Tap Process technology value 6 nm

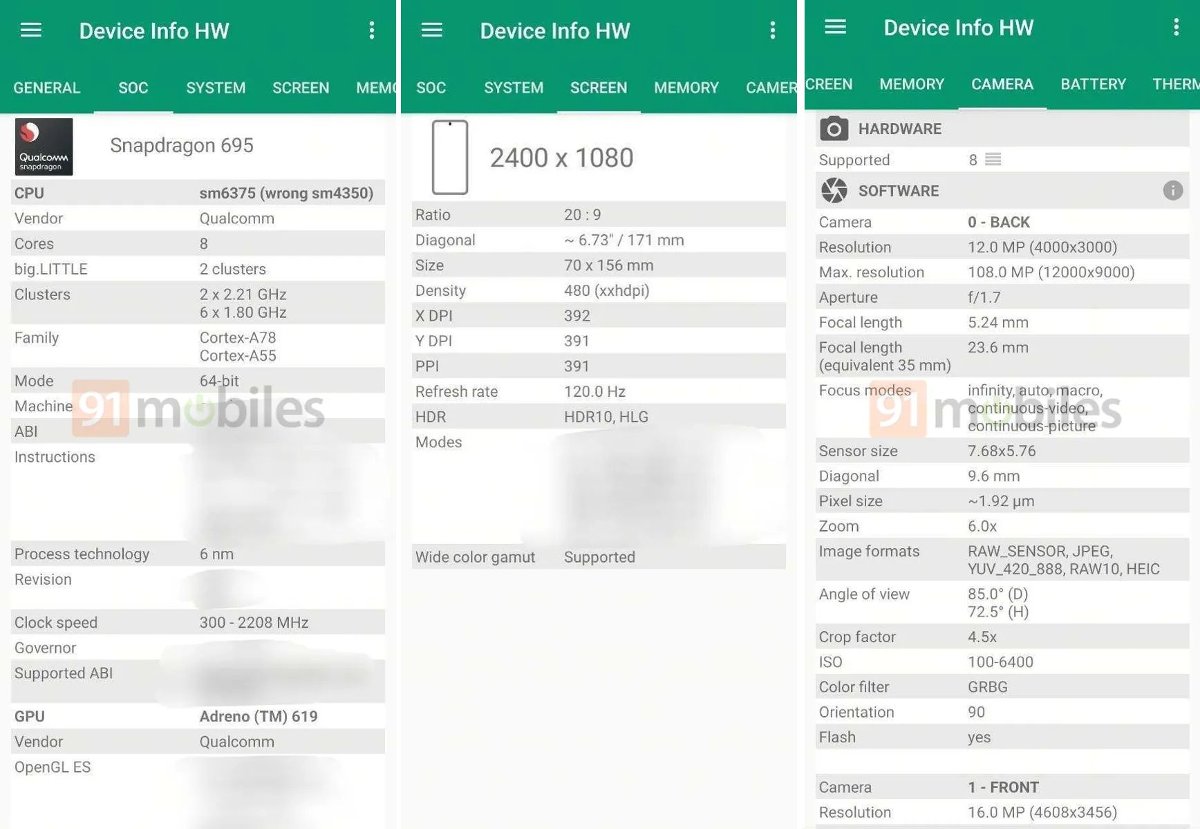click(217, 554)
